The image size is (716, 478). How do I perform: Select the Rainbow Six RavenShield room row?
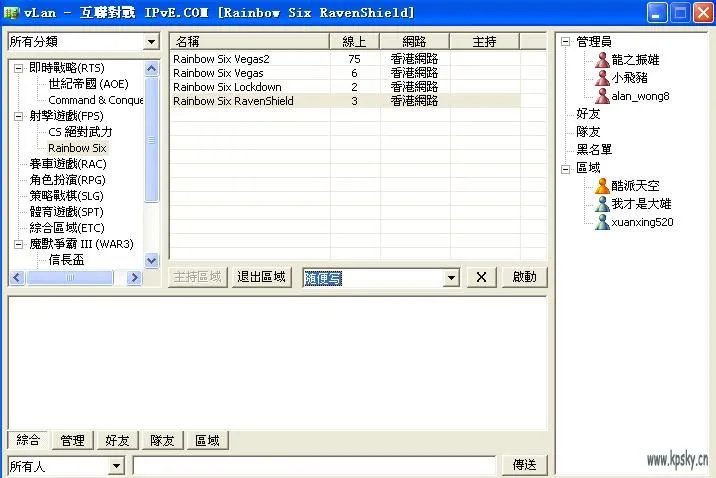point(346,101)
